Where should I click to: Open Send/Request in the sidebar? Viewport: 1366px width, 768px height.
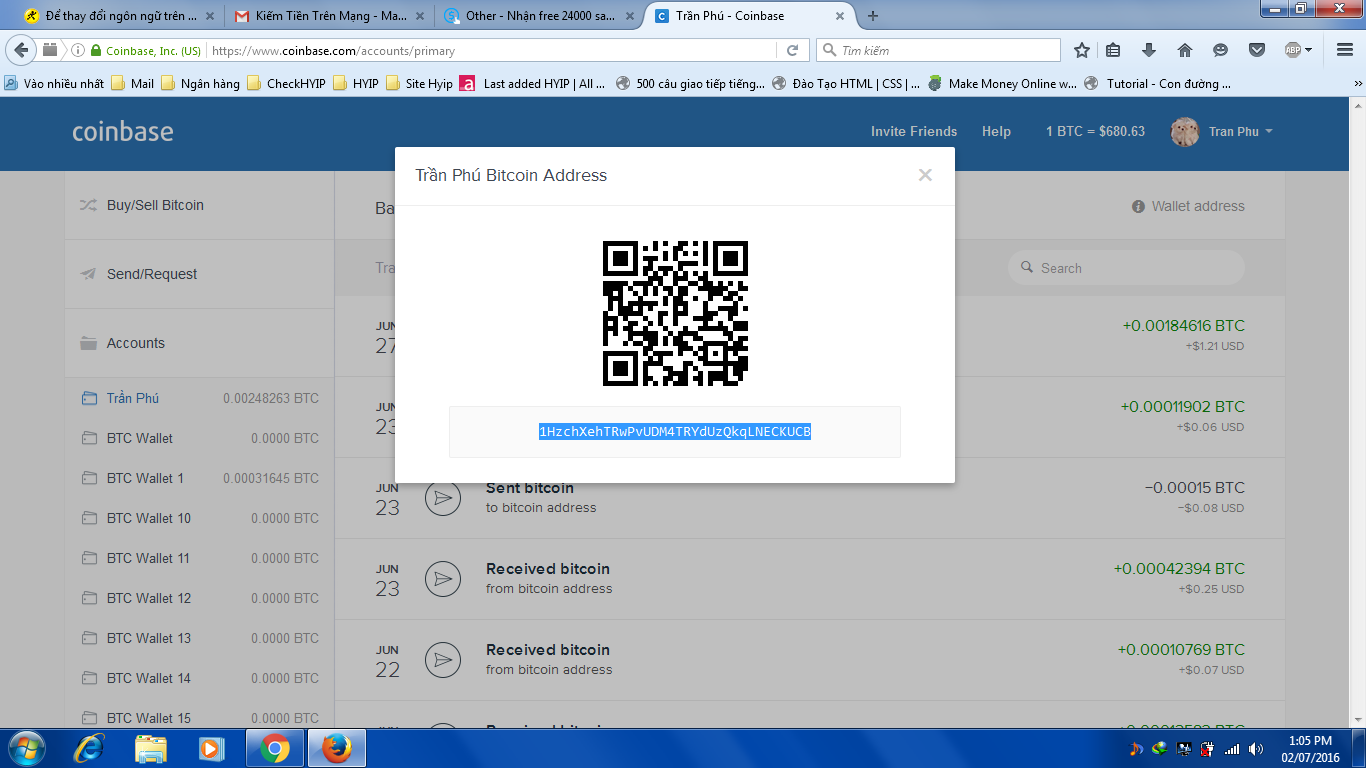(x=200, y=274)
